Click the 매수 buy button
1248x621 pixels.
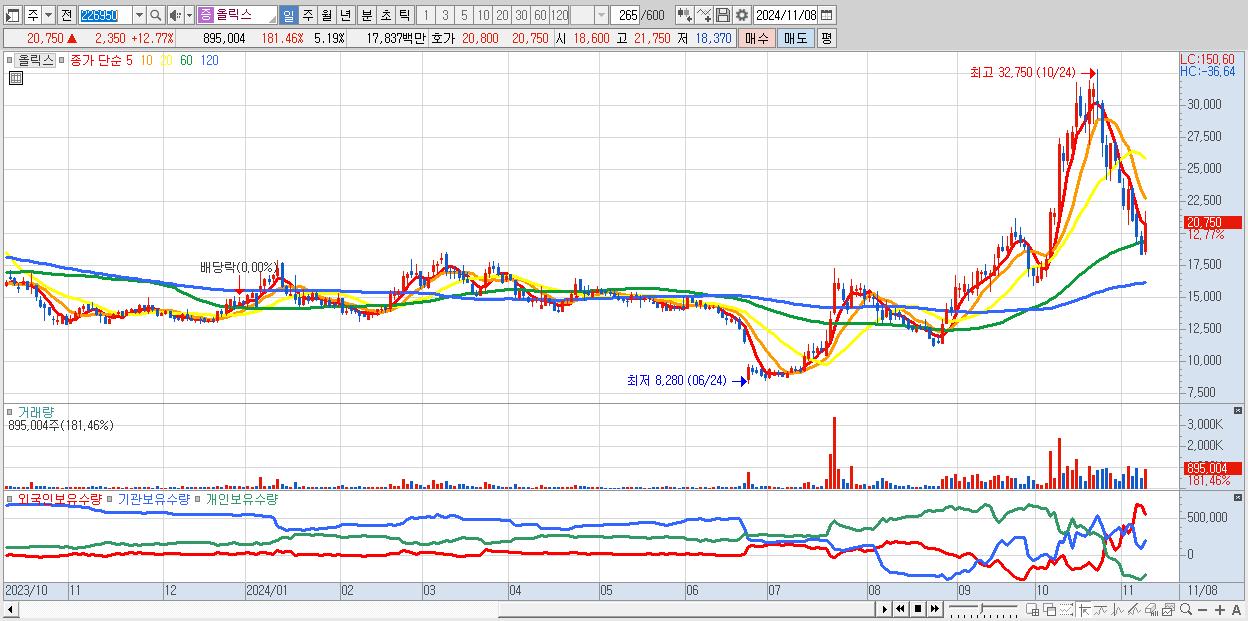coord(757,38)
